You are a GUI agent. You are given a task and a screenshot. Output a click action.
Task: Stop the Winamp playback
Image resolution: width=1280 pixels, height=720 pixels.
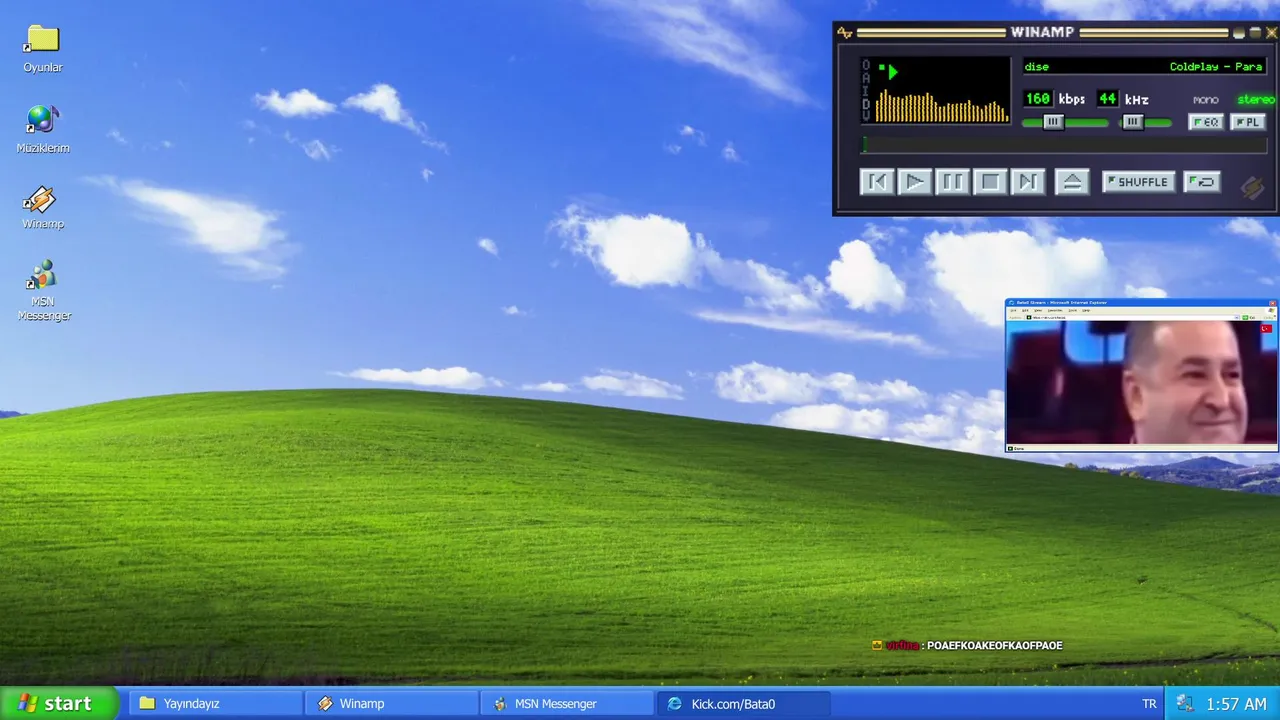[x=990, y=182]
